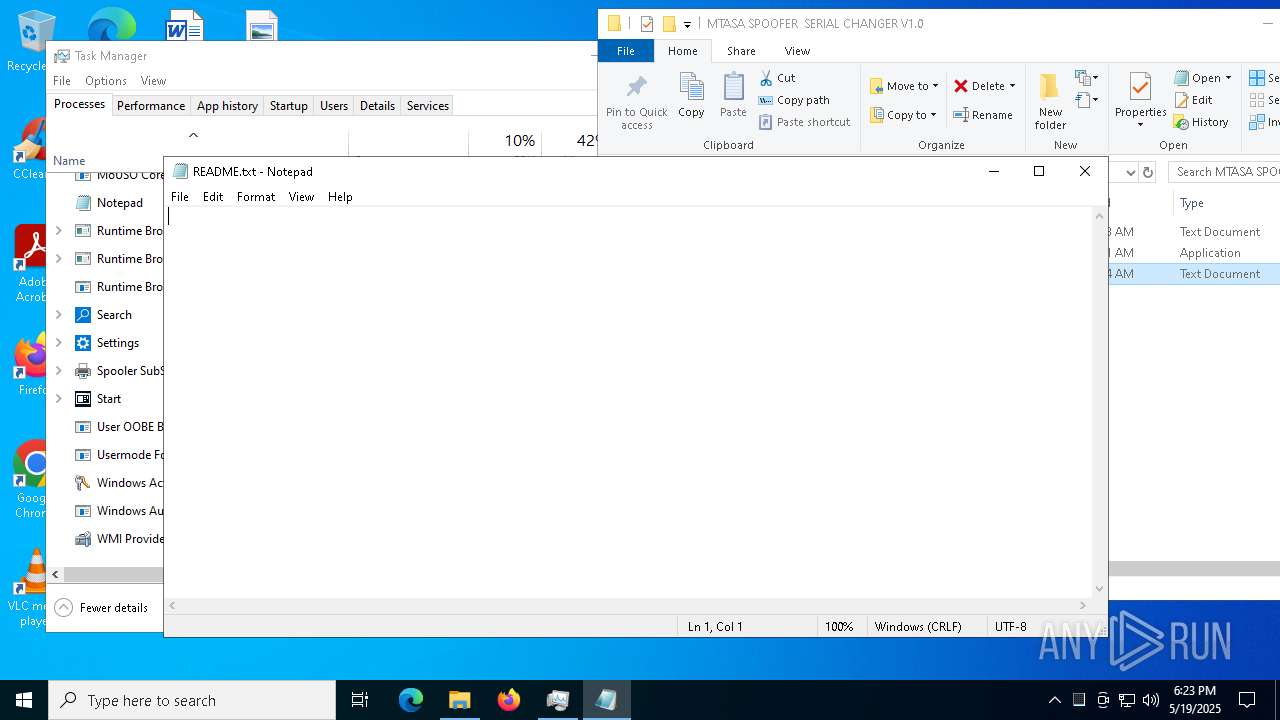Open the Share tab in Explorer ribbon

741,51
